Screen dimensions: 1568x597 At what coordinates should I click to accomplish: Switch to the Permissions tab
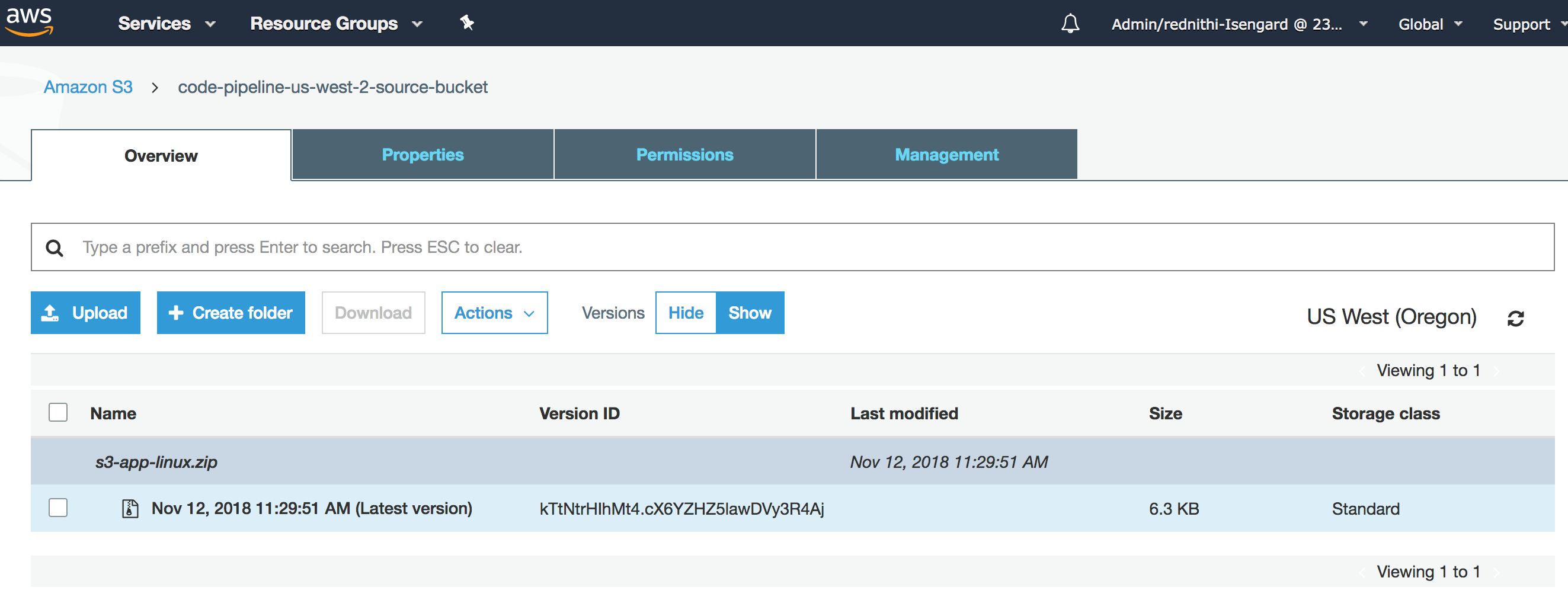[685, 155]
